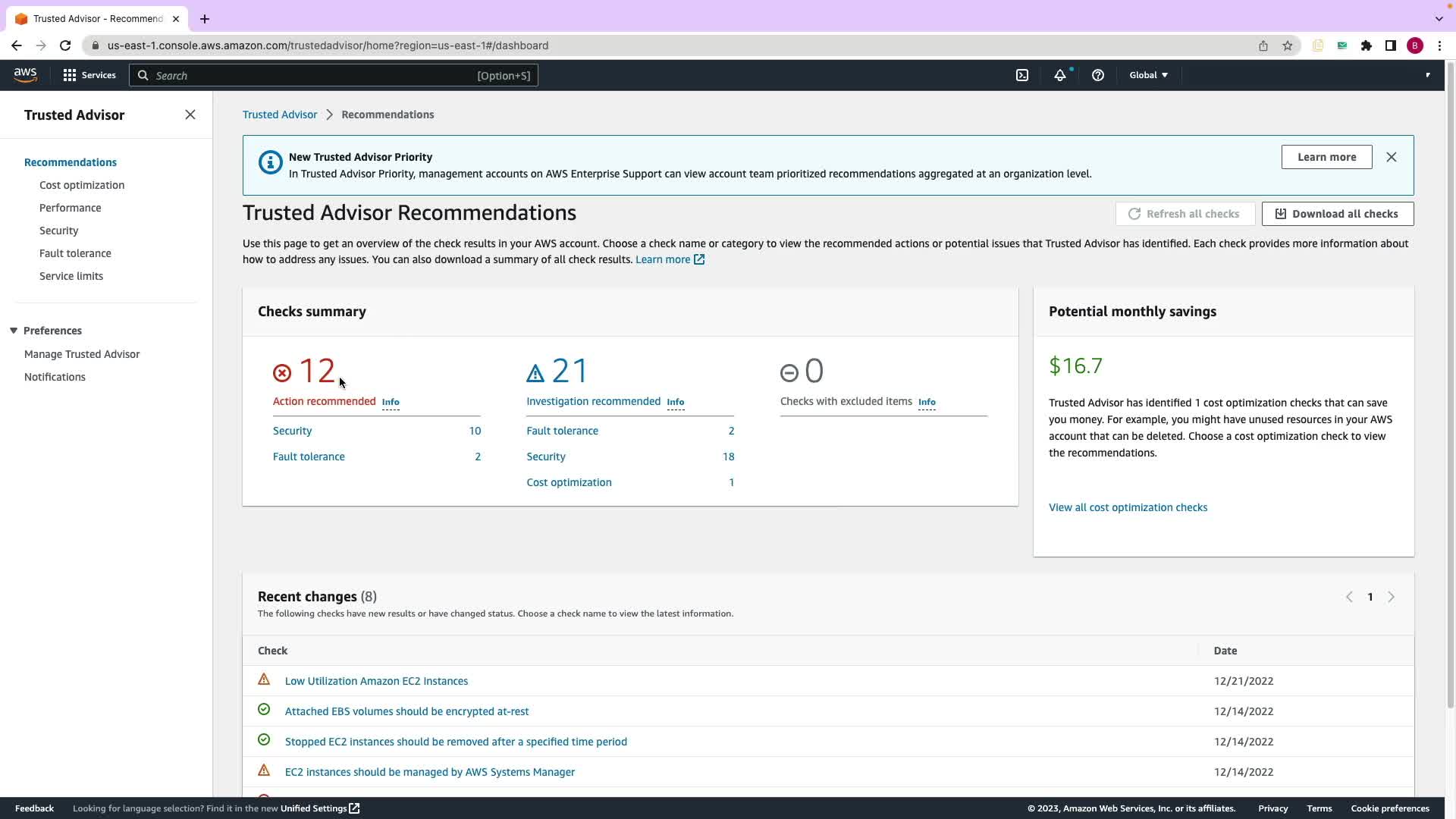Go to next page of Recent changes
This screenshot has width=1456, height=819.
coord(1391,597)
